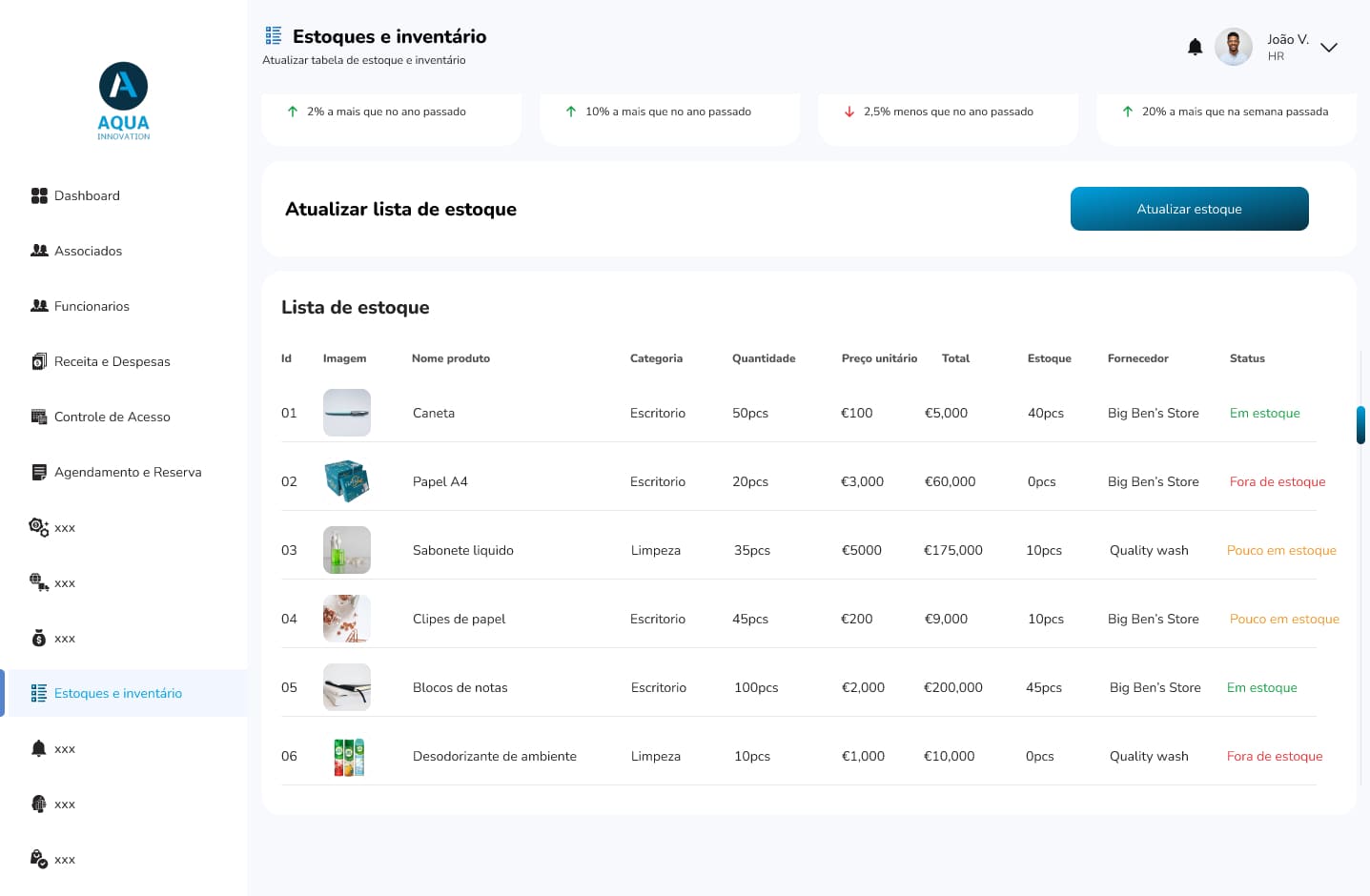The width and height of the screenshot is (1370, 896).
Task: Click the Fora de estoque status for Papel A4
Action: (1277, 481)
